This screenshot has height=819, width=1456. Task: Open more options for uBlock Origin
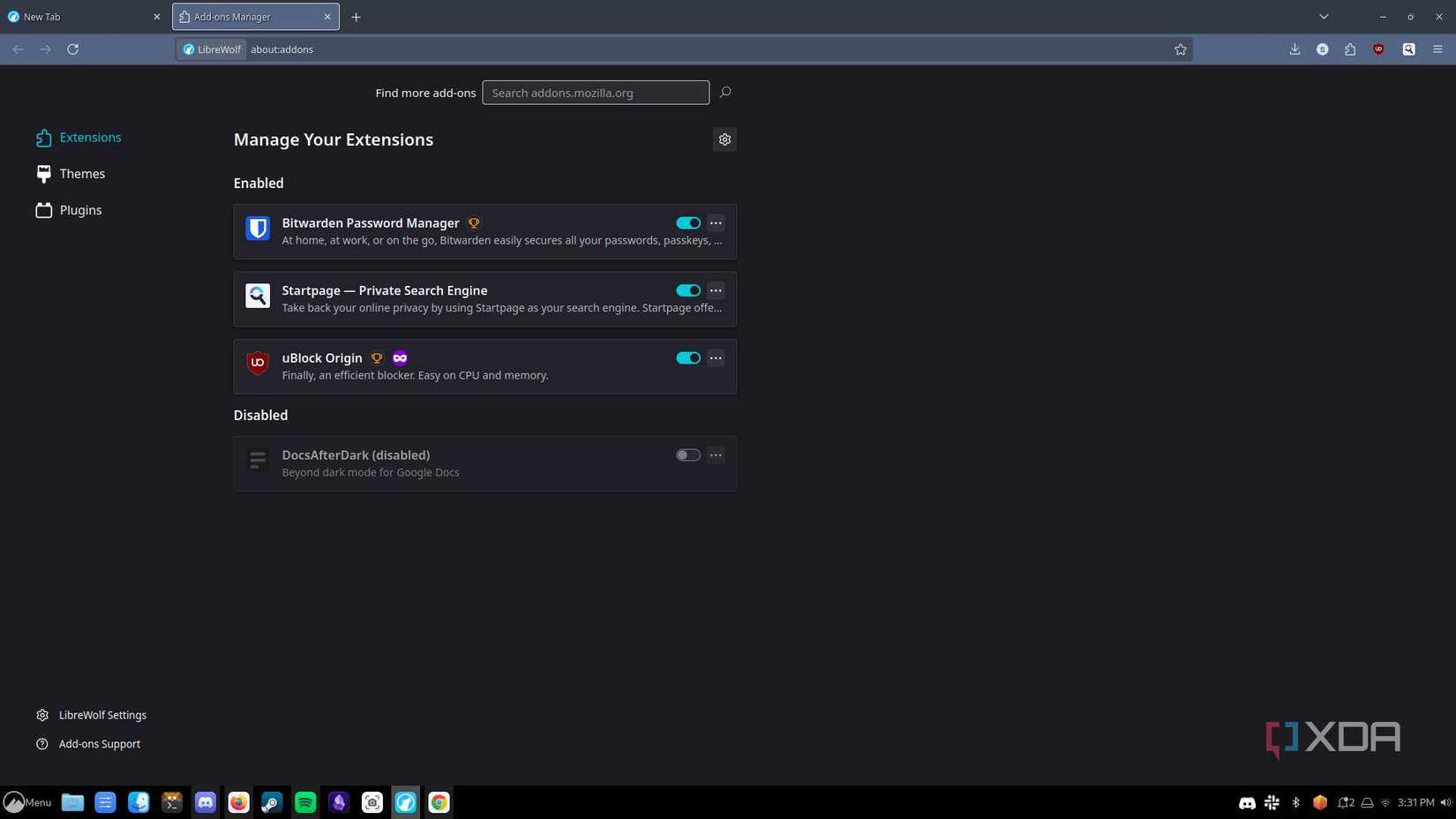click(x=716, y=358)
